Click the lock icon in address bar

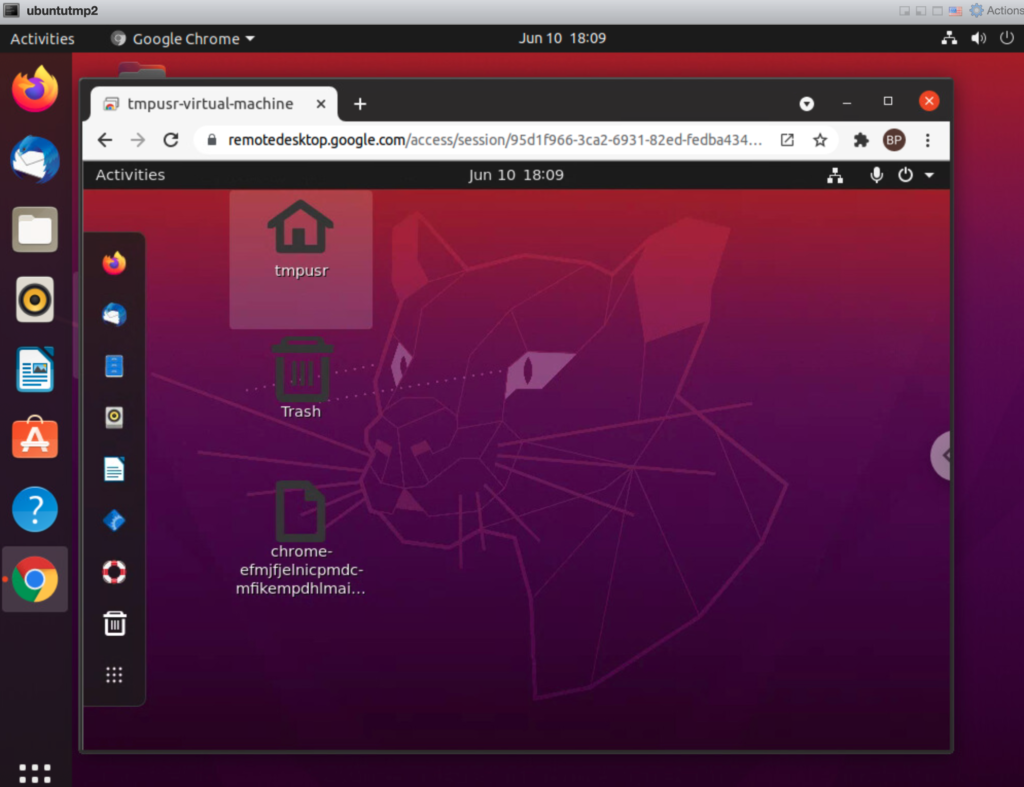pos(211,140)
